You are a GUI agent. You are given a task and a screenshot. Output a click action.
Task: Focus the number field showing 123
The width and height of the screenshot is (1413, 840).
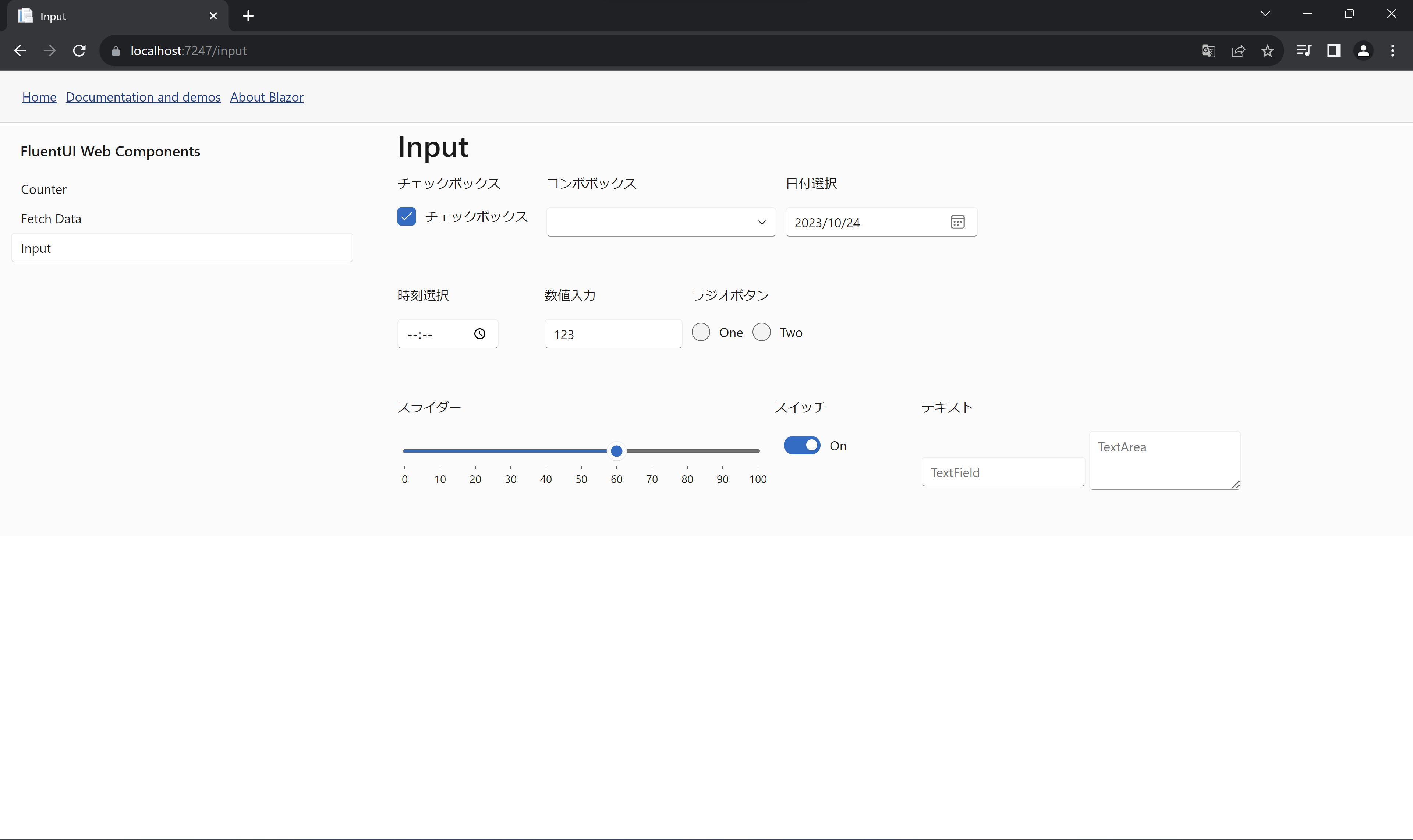[x=613, y=334]
